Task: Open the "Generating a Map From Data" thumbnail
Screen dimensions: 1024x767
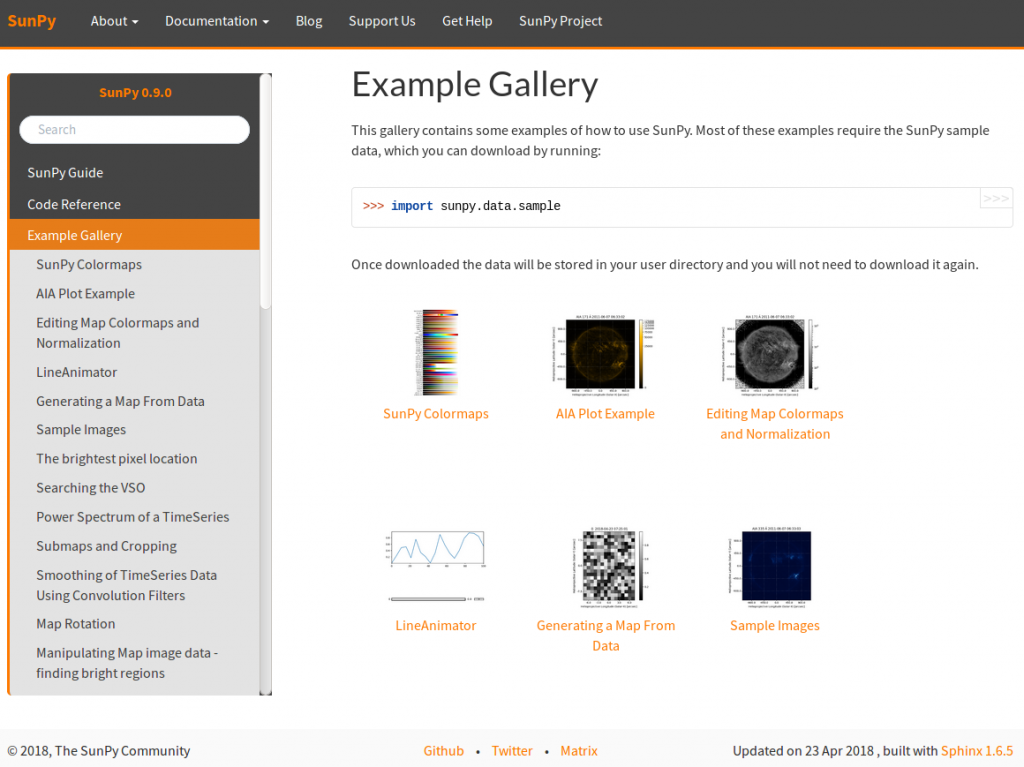Action: [x=605, y=566]
